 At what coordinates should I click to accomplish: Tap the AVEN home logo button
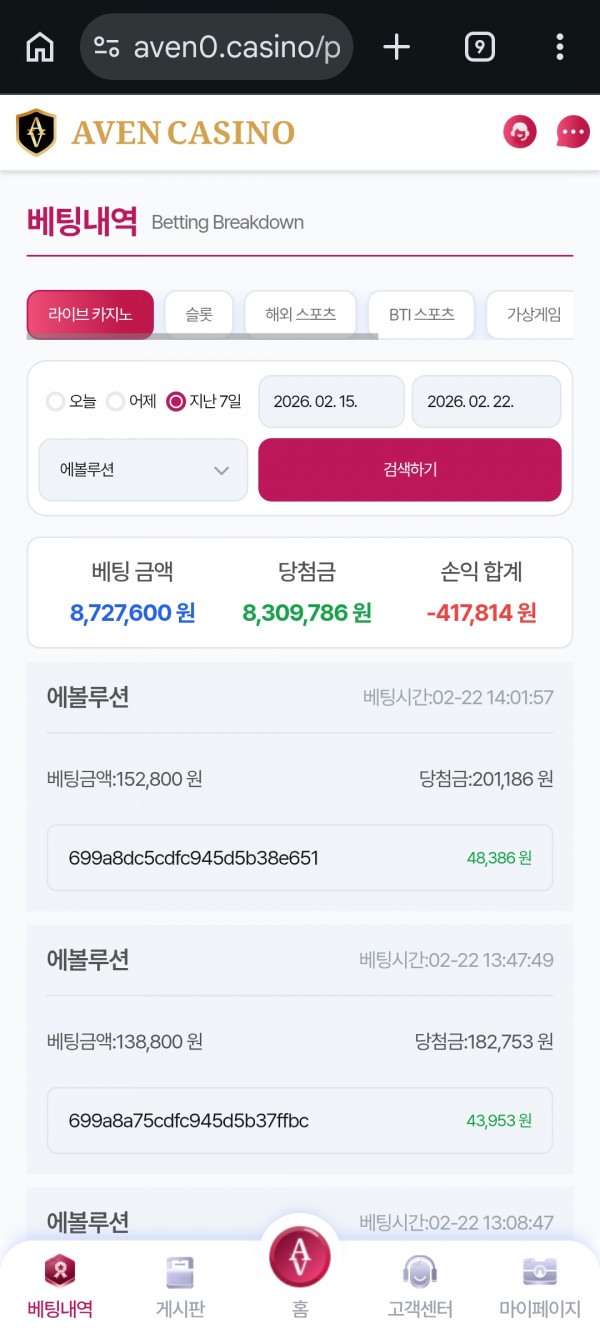click(299, 1258)
